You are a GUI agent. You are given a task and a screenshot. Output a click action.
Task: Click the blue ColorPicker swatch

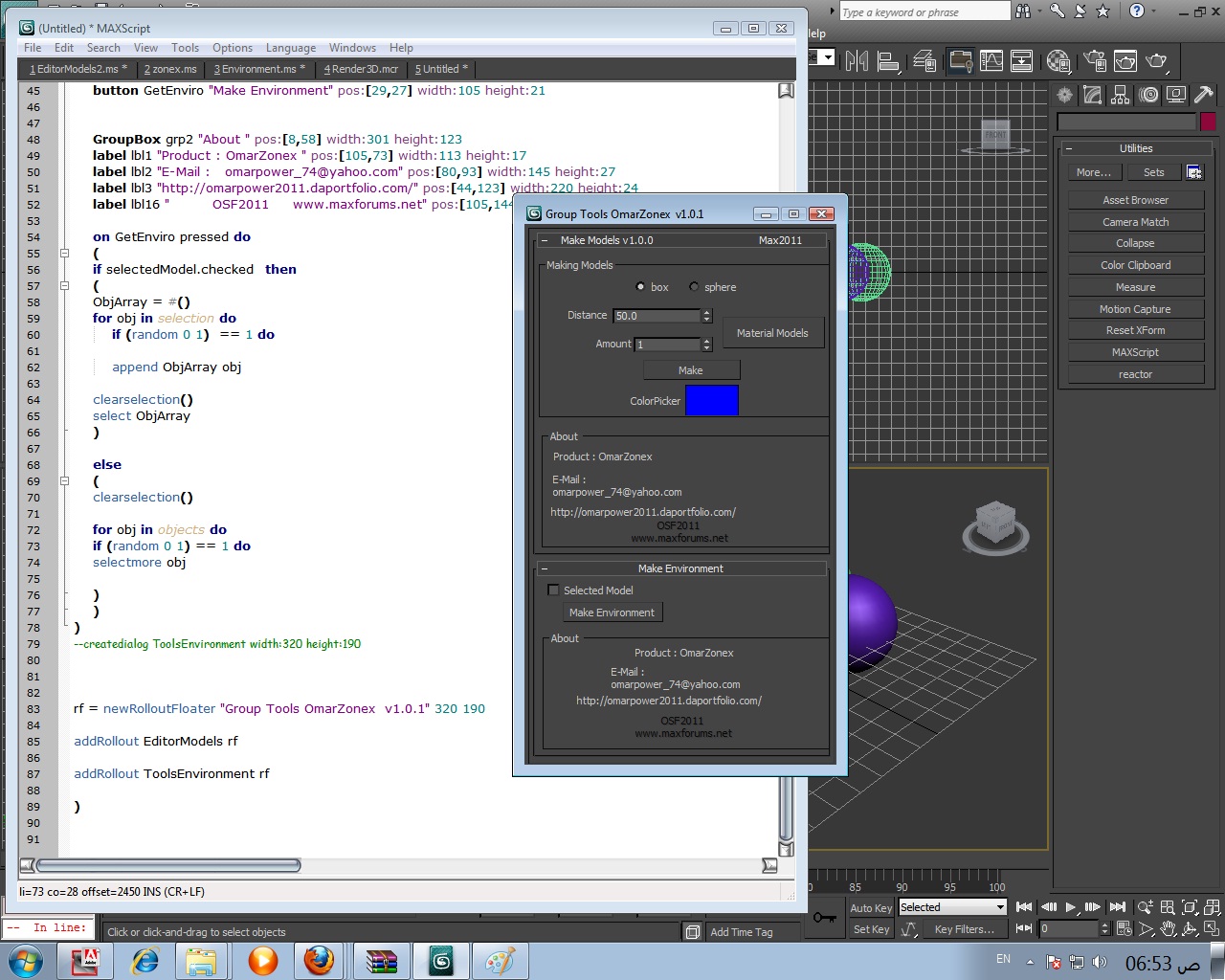coord(712,400)
